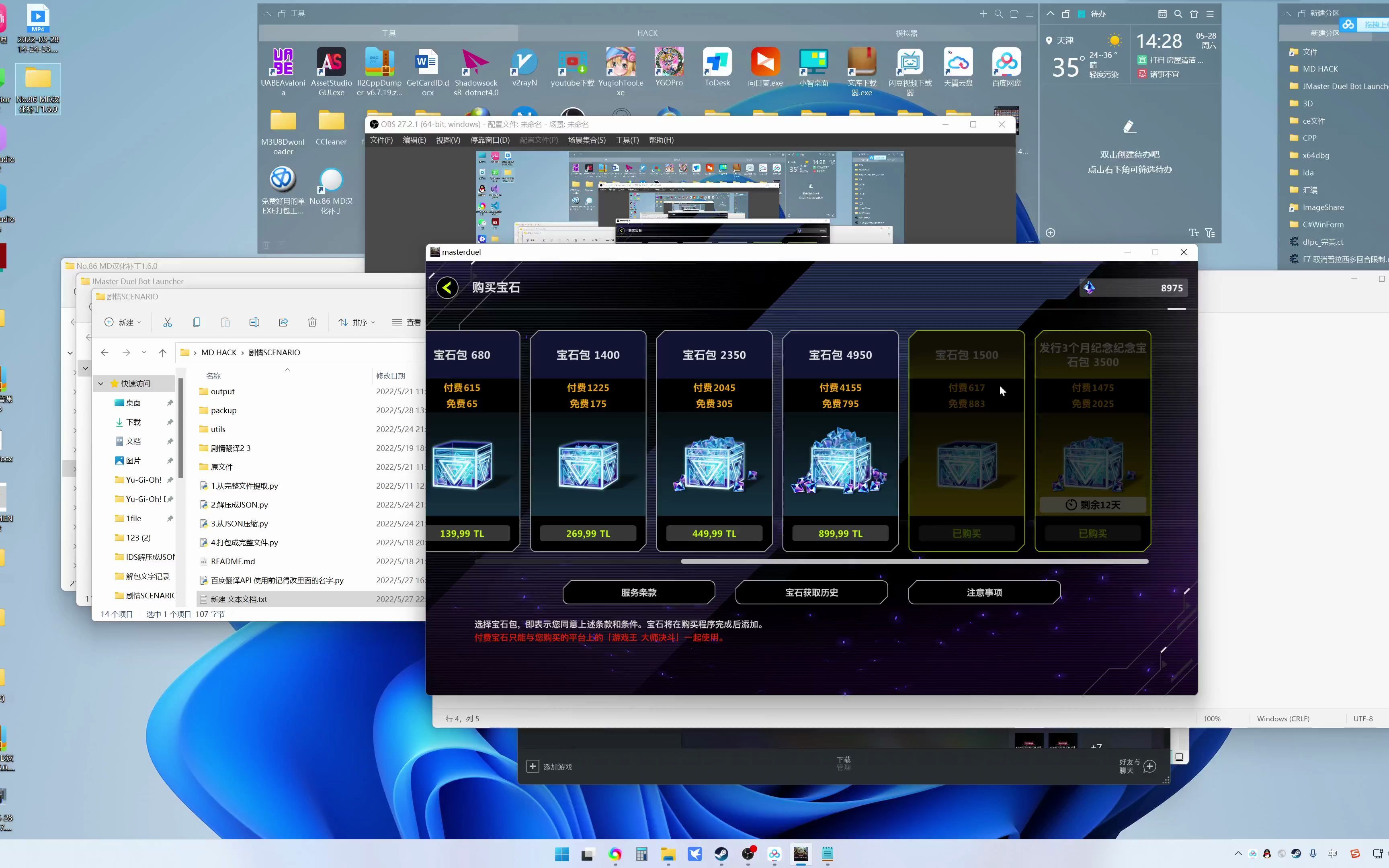Open 桌面 in quick access
The image size is (1389, 868).
tap(133, 402)
